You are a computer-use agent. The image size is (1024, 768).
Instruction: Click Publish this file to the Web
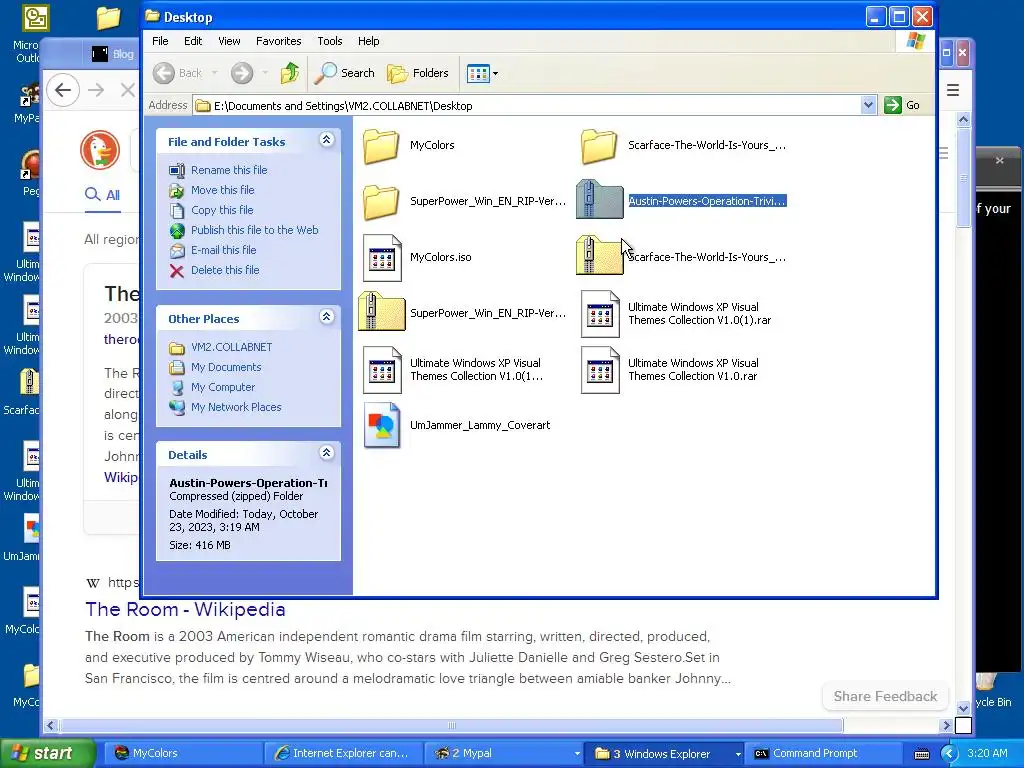point(254,230)
